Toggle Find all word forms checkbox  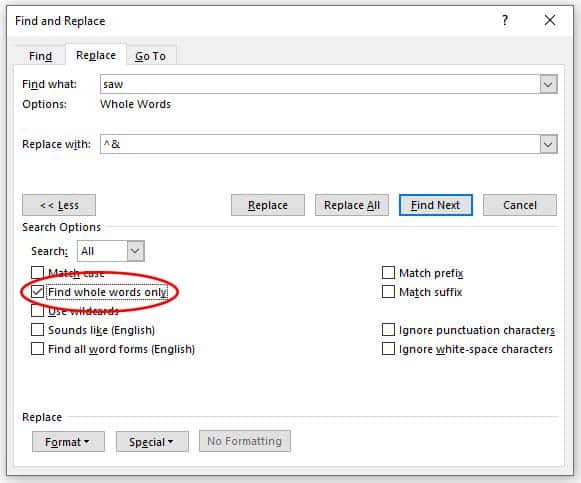click(x=37, y=349)
